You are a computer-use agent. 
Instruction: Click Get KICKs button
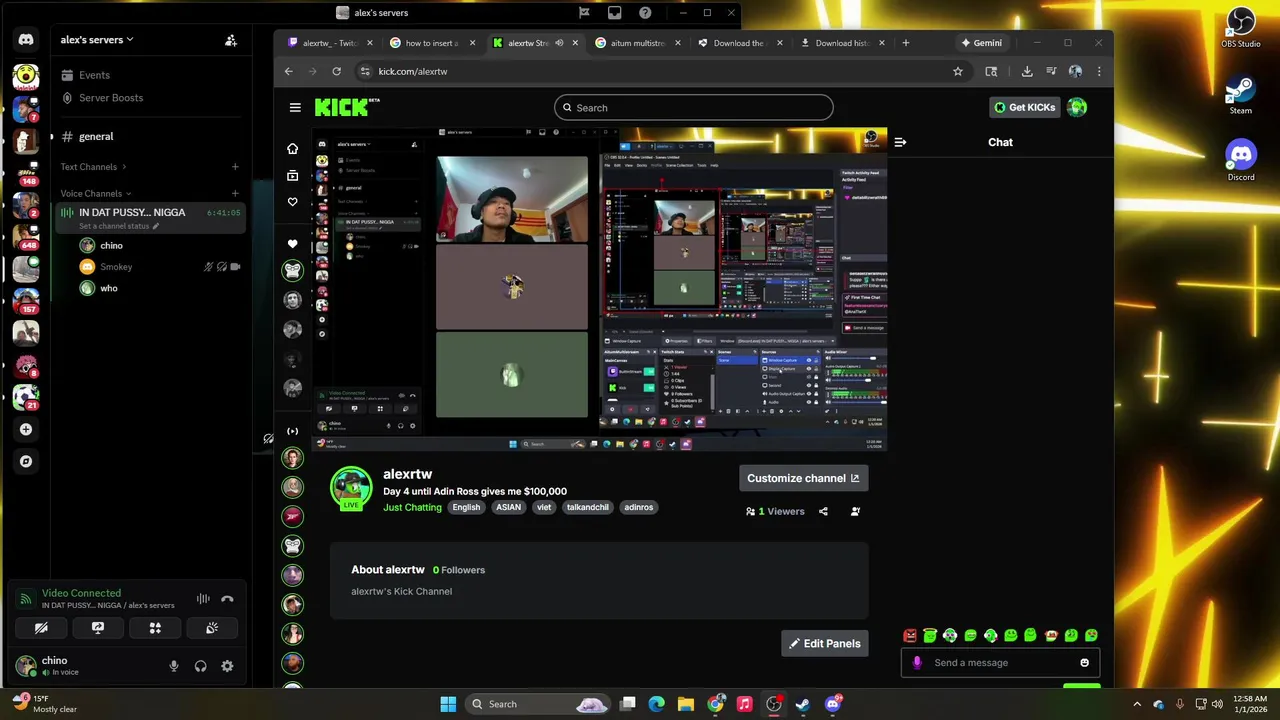click(1024, 108)
